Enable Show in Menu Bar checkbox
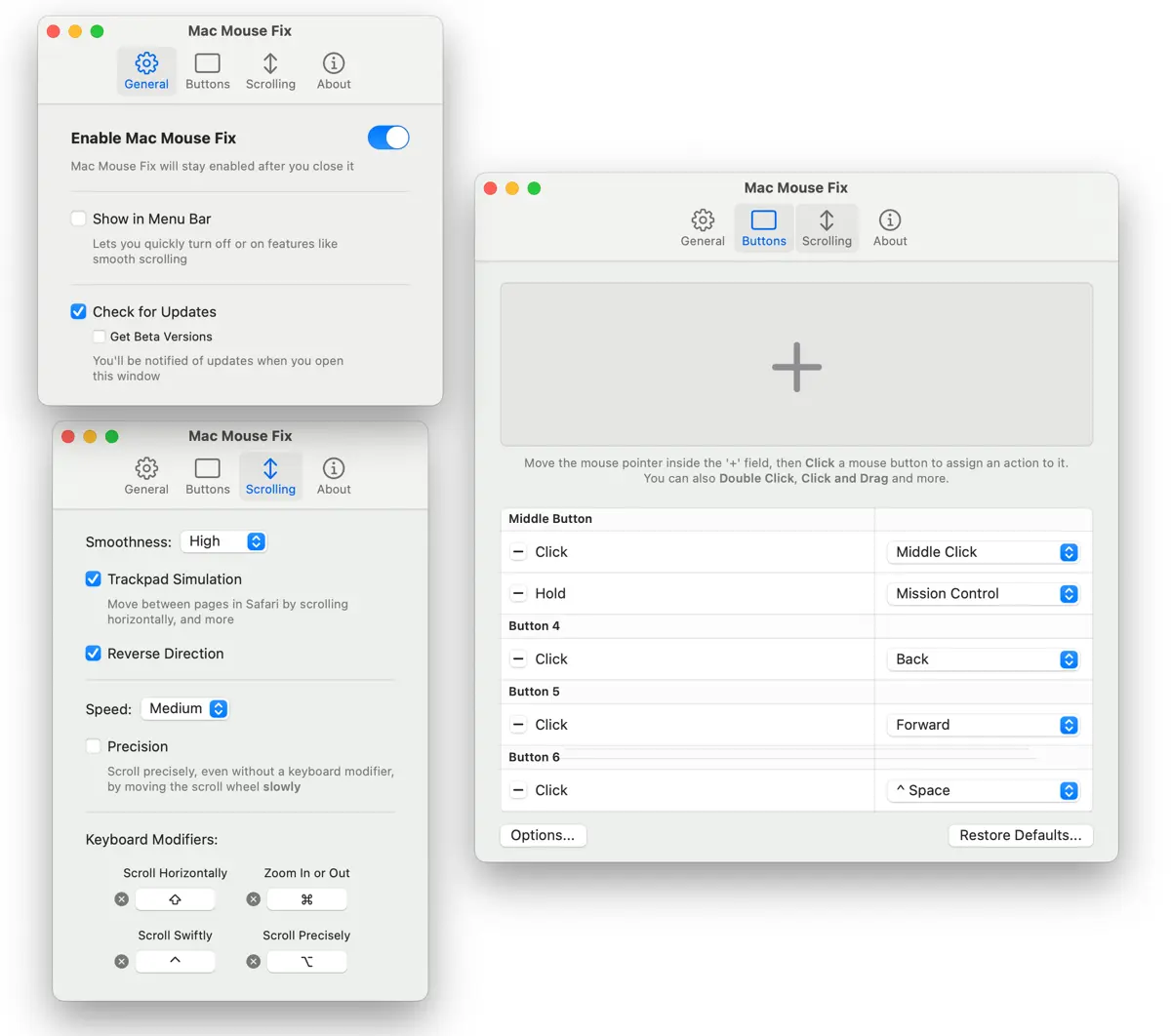This screenshot has width=1171, height=1036. 79,219
